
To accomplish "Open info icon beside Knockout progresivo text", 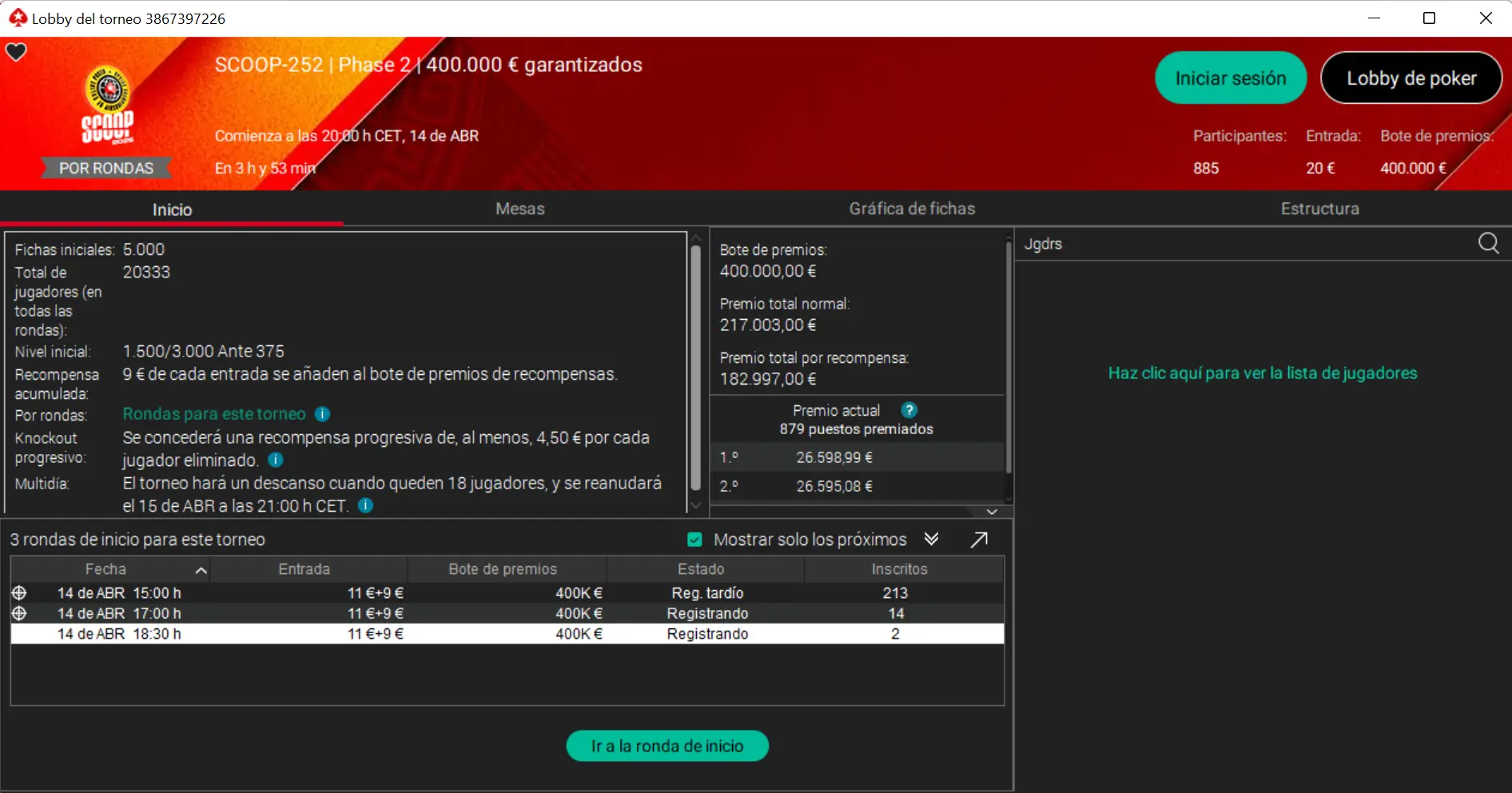I will 276,460.
